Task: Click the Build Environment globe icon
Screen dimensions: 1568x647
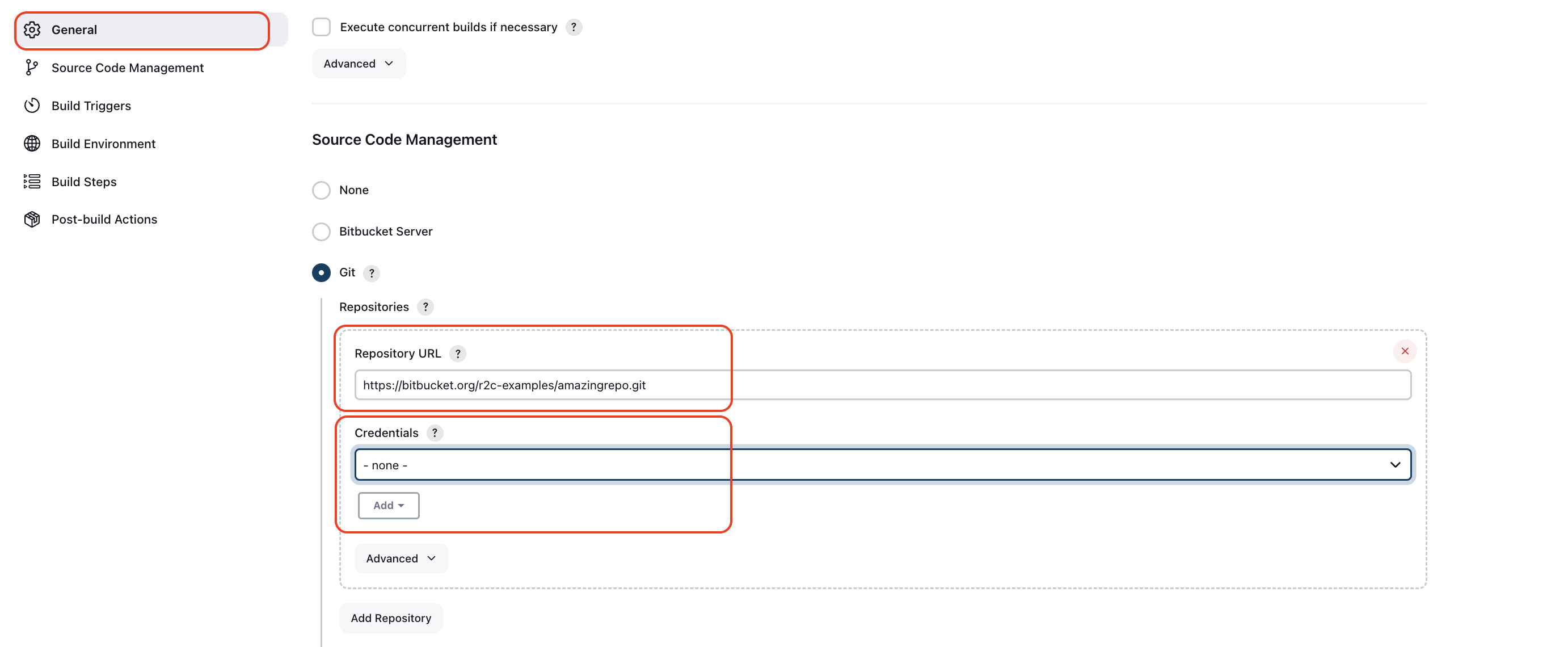Action: coord(32,143)
